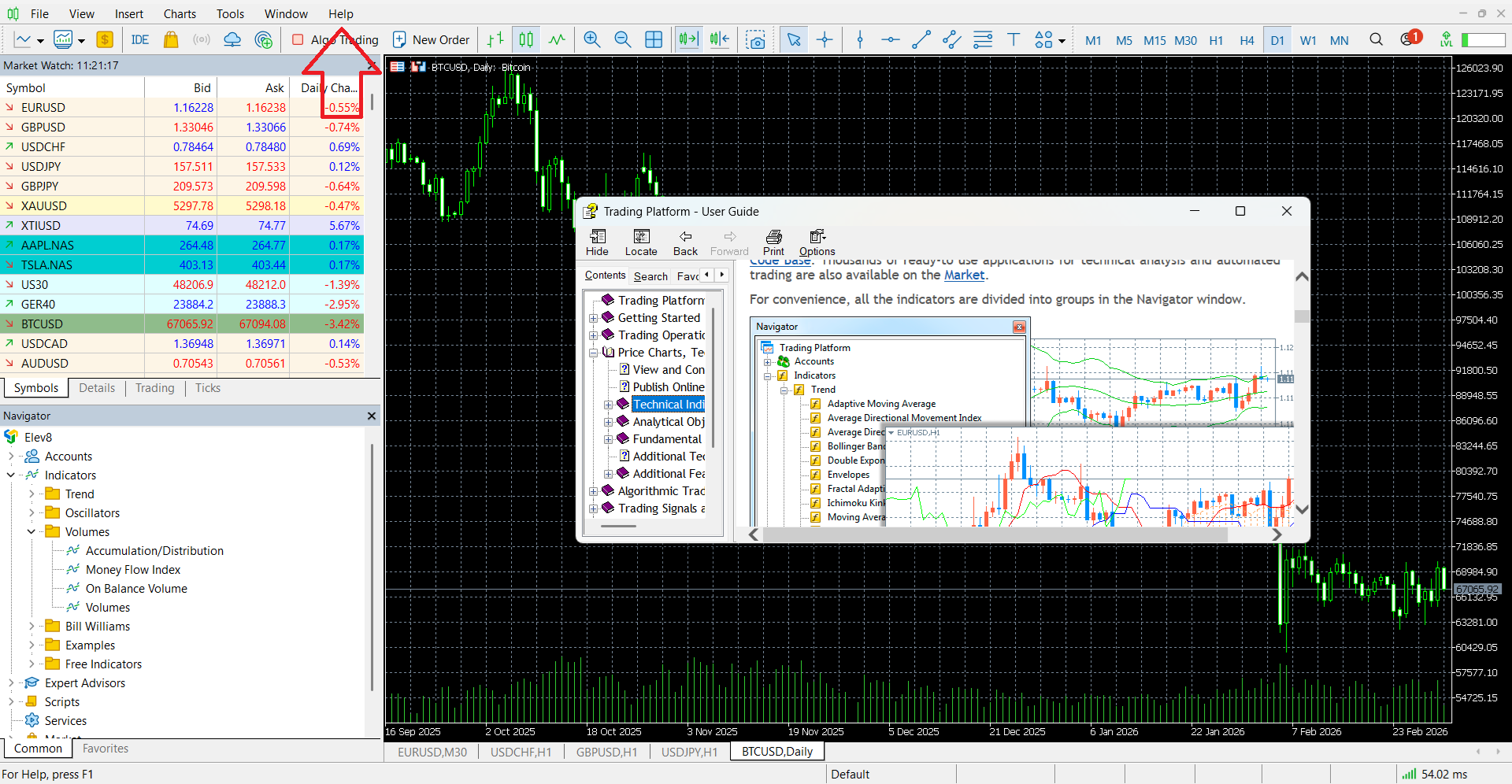Take a chart screenshot with camera icon
This screenshot has width=1512, height=784.
click(756, 39)
